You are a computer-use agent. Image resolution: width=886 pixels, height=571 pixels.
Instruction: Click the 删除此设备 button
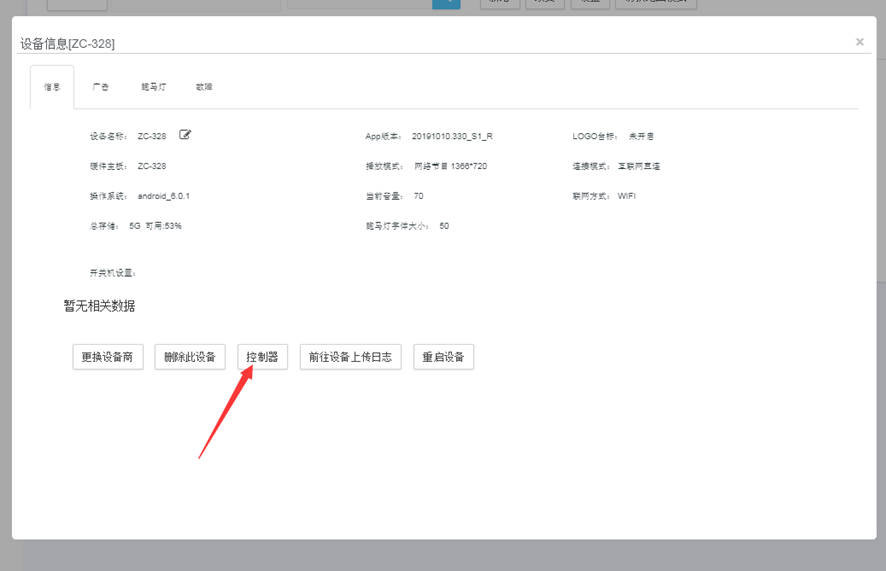click(x=190, y=357)
